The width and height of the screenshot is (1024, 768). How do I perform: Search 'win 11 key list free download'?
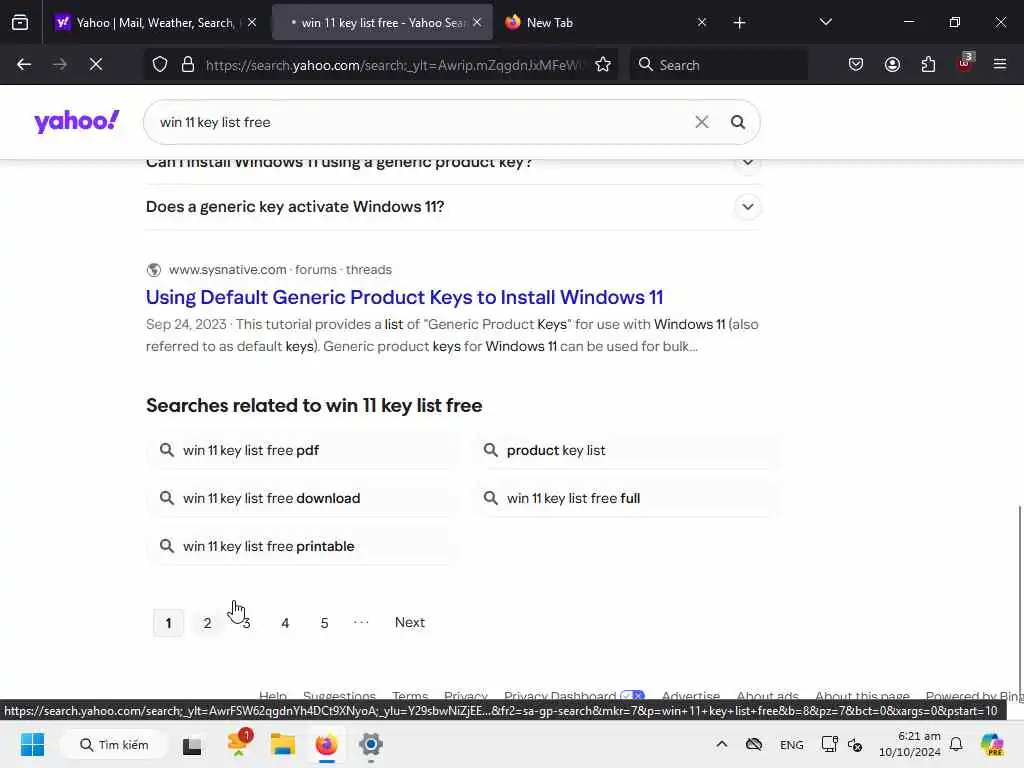[304, 498]
